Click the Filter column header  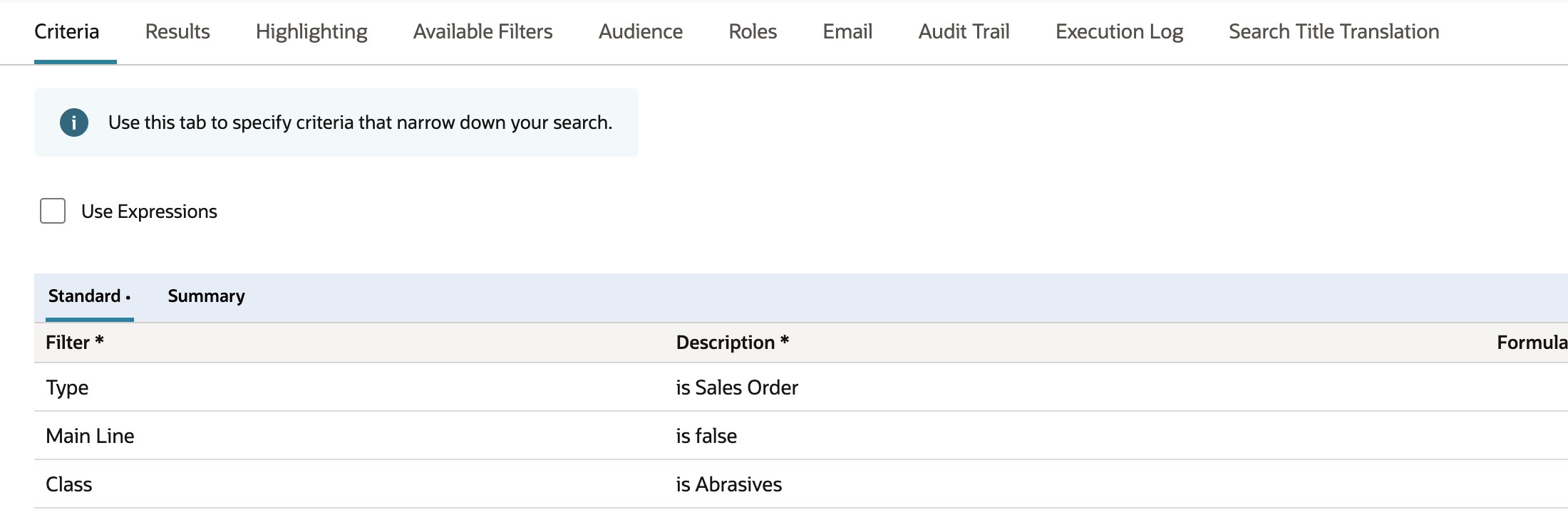pyautogui.click(x=75, y=343)
